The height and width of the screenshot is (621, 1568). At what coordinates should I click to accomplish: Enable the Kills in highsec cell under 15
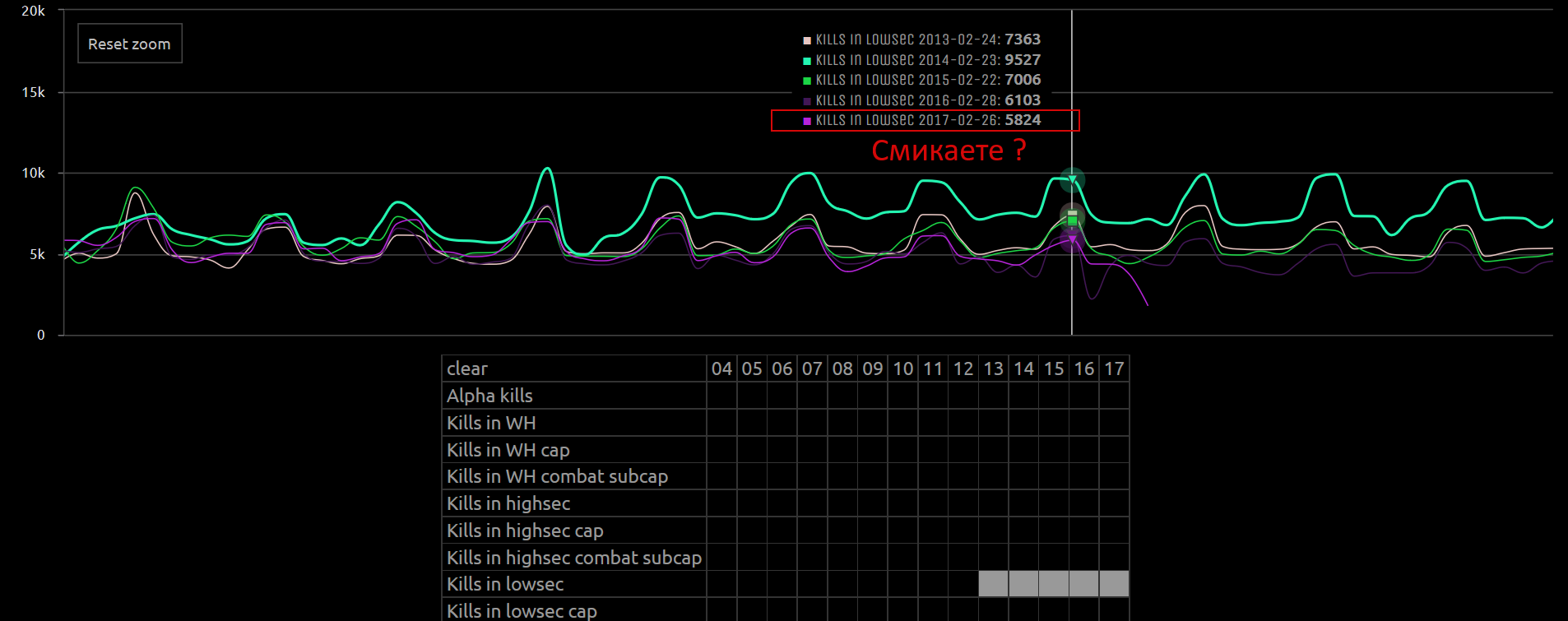(1054, 503)
